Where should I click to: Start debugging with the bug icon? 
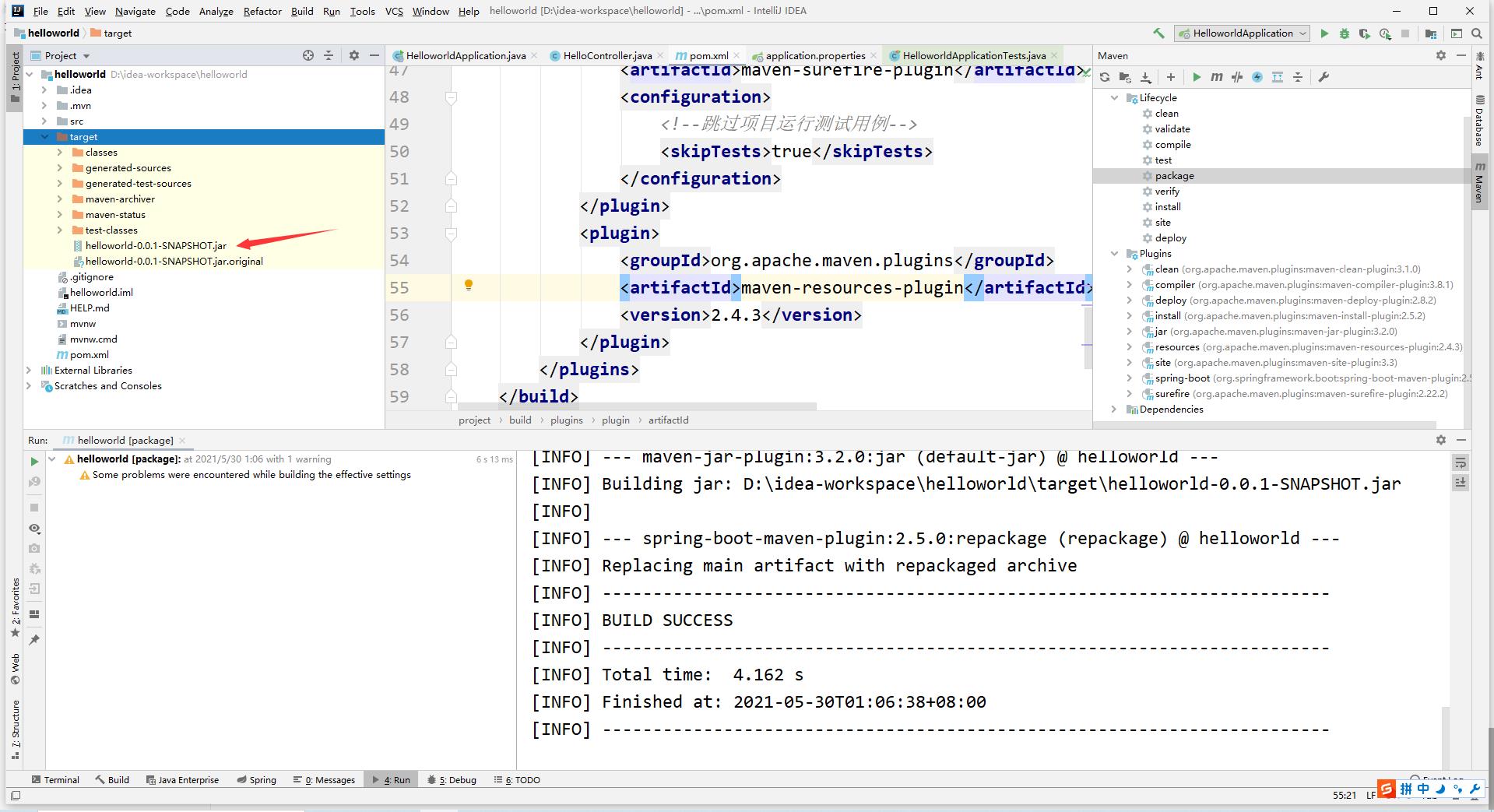pyautogui.click(x=1345, y=33)
